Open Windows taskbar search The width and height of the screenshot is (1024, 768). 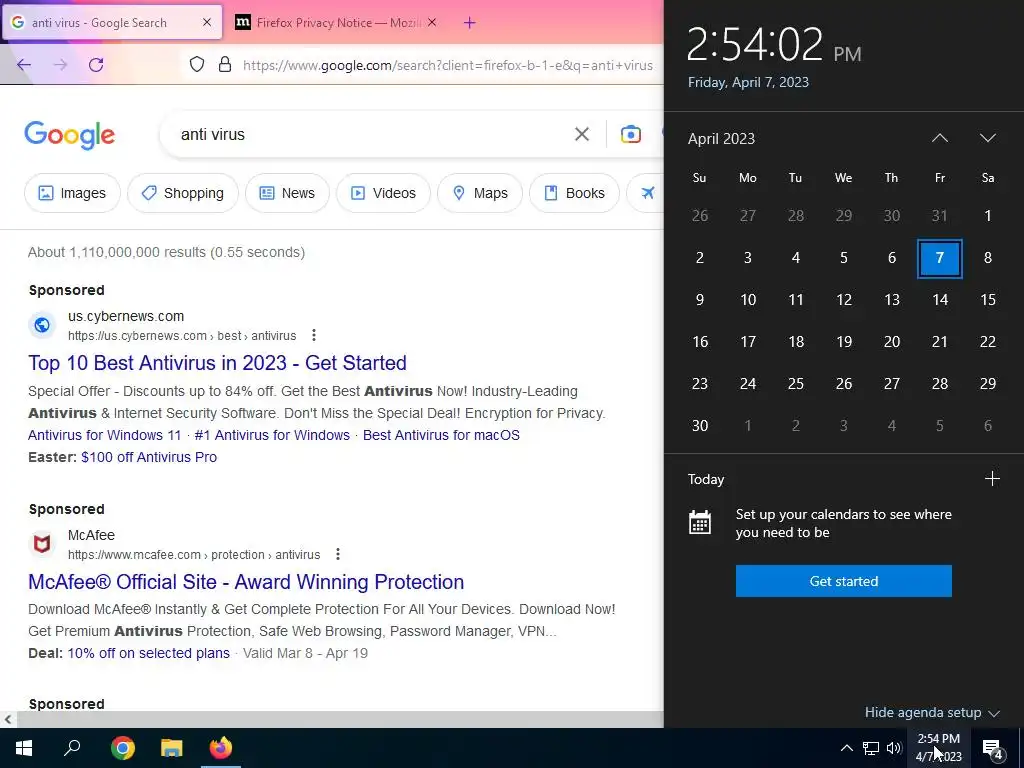coord(72,748)
